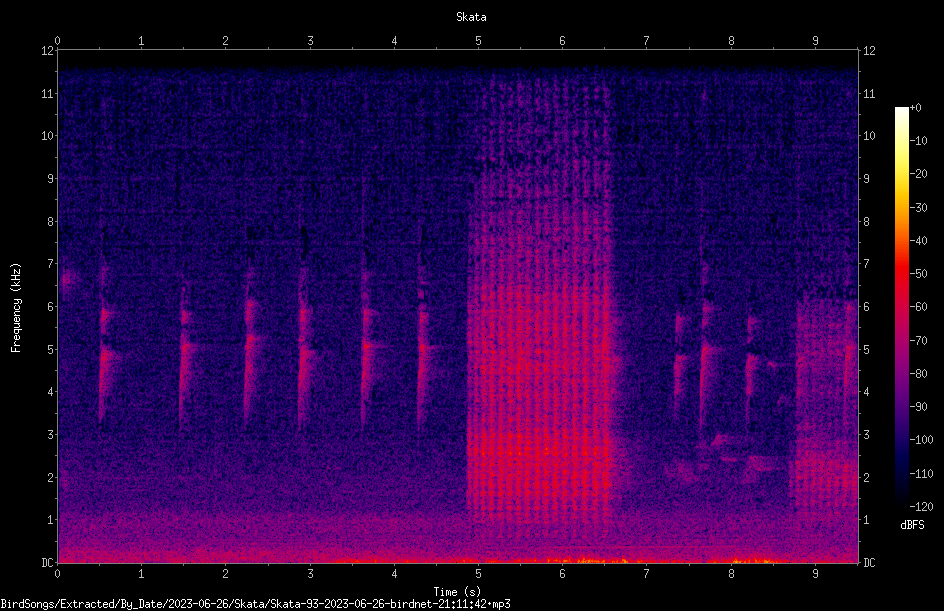The width and height of the screenshot is (944, 611).
Task: Click the '-30' color scale label
Action: pyautogui.click(x=919, y=208)
